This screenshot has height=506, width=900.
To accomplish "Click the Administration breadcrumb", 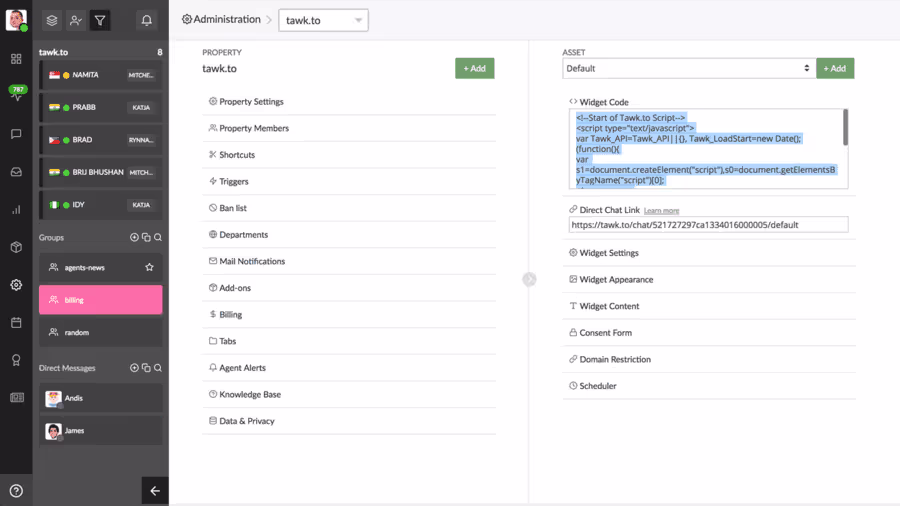I will click(221, 20).
